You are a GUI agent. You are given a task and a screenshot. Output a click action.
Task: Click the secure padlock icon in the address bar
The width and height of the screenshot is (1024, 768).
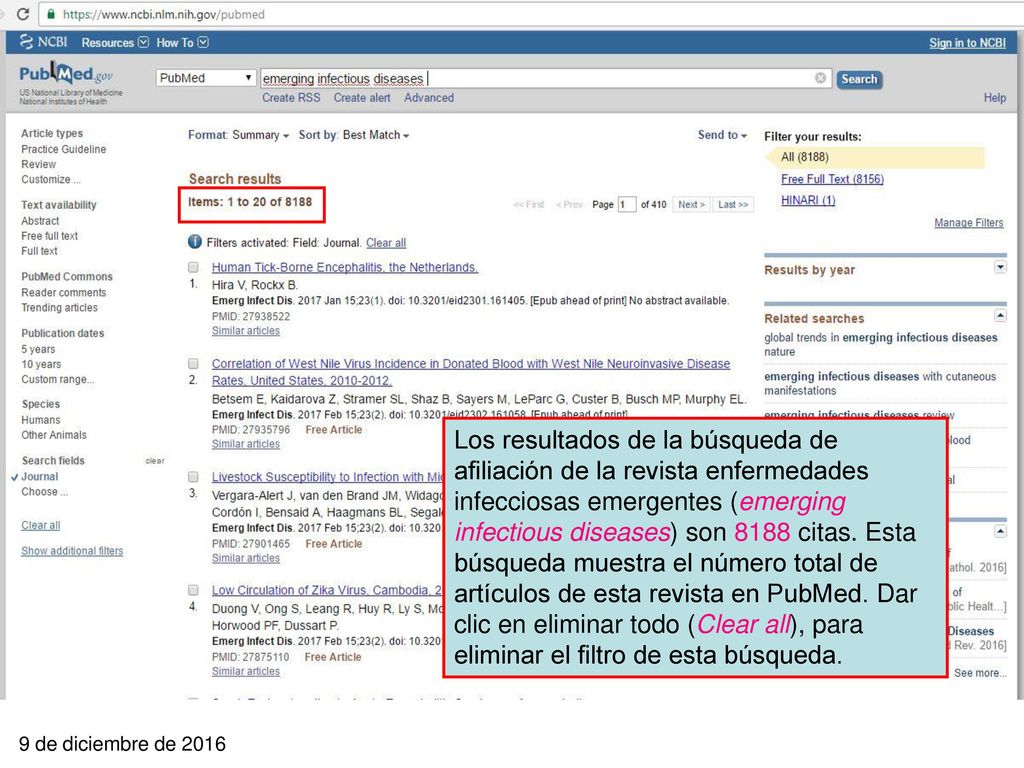(51, 14)
